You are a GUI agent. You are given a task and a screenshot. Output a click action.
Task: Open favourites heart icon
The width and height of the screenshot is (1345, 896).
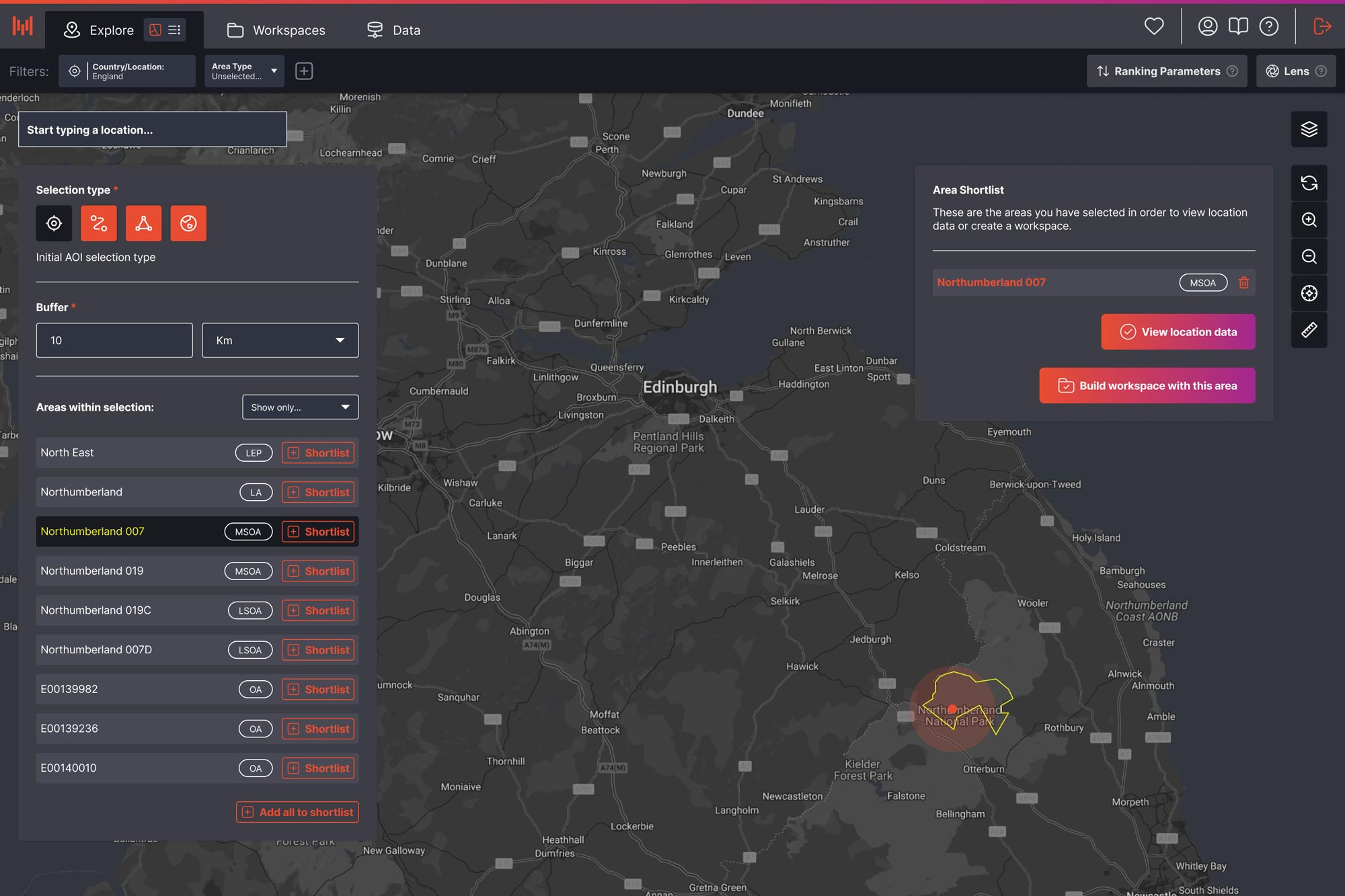[1154, 26]
